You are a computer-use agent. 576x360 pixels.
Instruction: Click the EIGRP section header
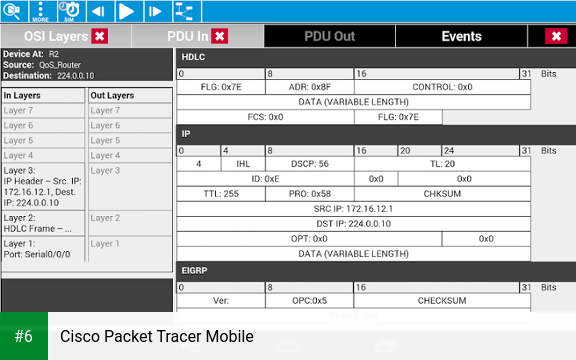(x=376, y=271)
